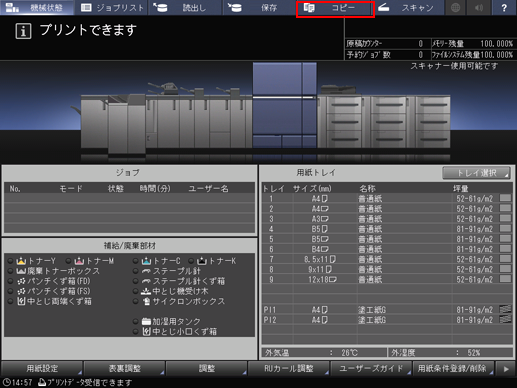The width and height of the screenshot is (517, 388).
Task: Click the information icon beside プリントできます
Action: (23, 31)
